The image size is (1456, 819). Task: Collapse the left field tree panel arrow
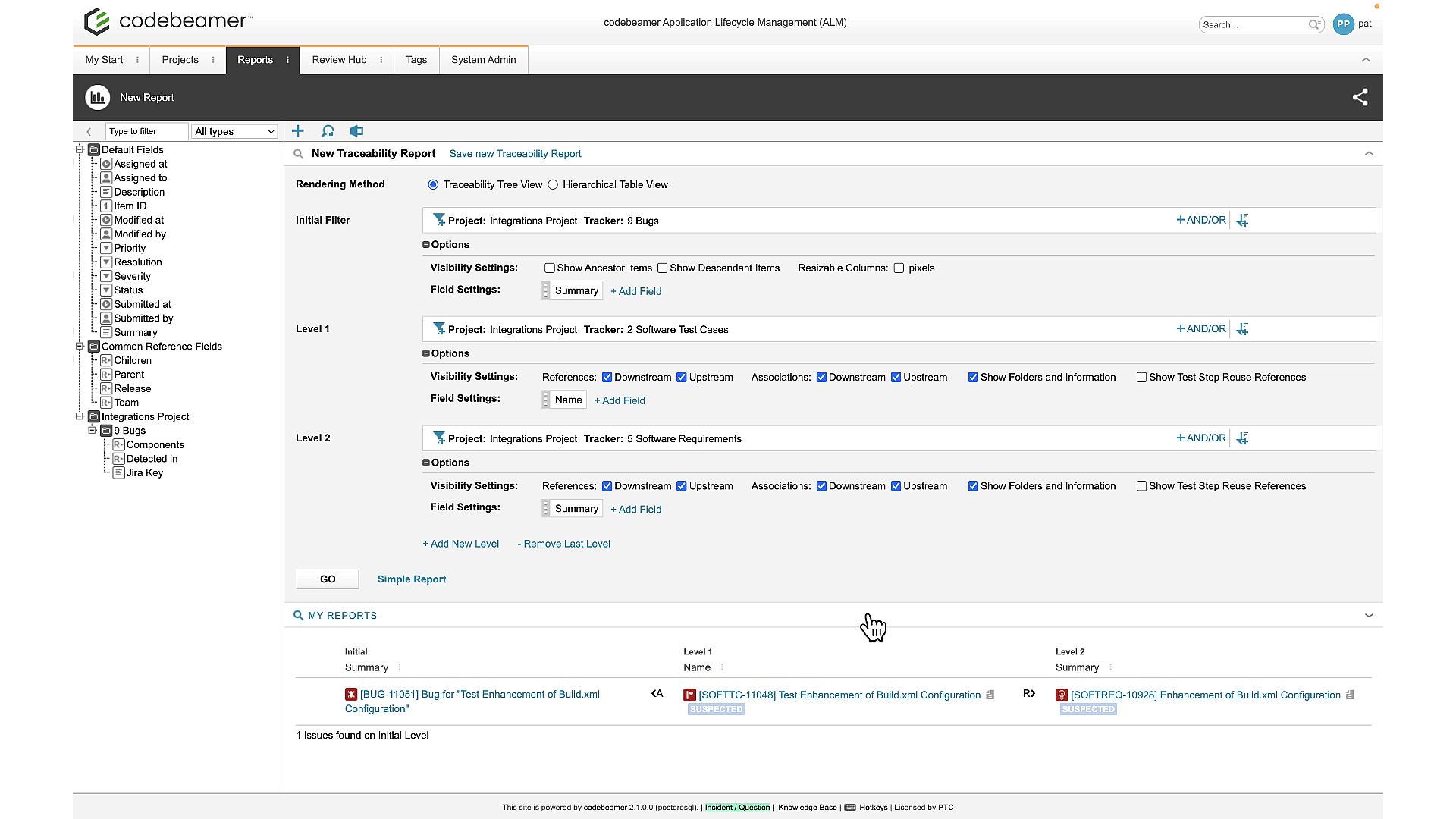(x=89, y=131)
